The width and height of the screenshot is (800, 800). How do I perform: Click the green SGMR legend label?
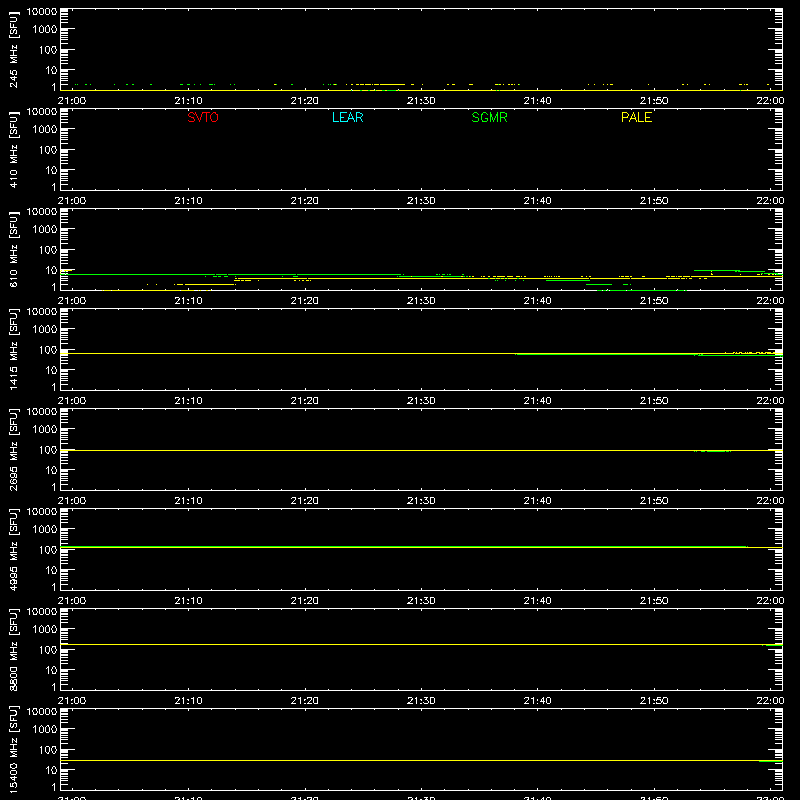pyautogui.click(x=489, y=117)
